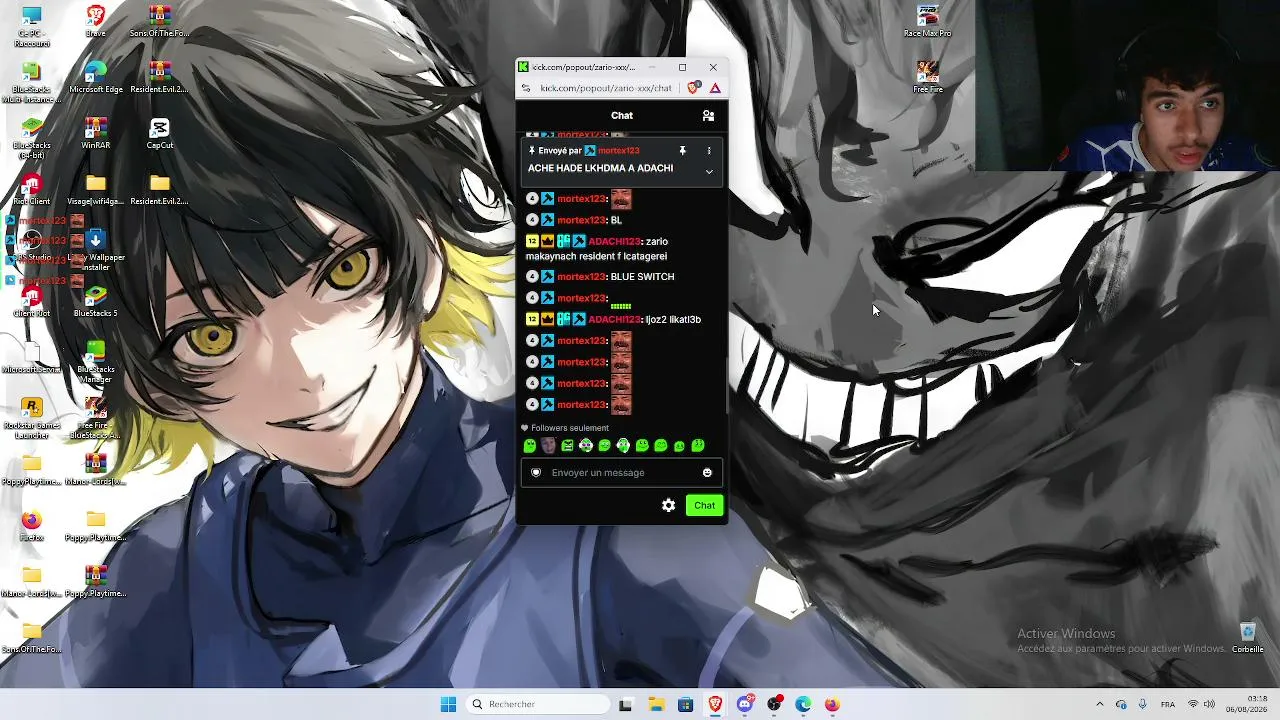Open File Explorer from taskbar
Screen dimensions: 1280x720
pos(656,704)
